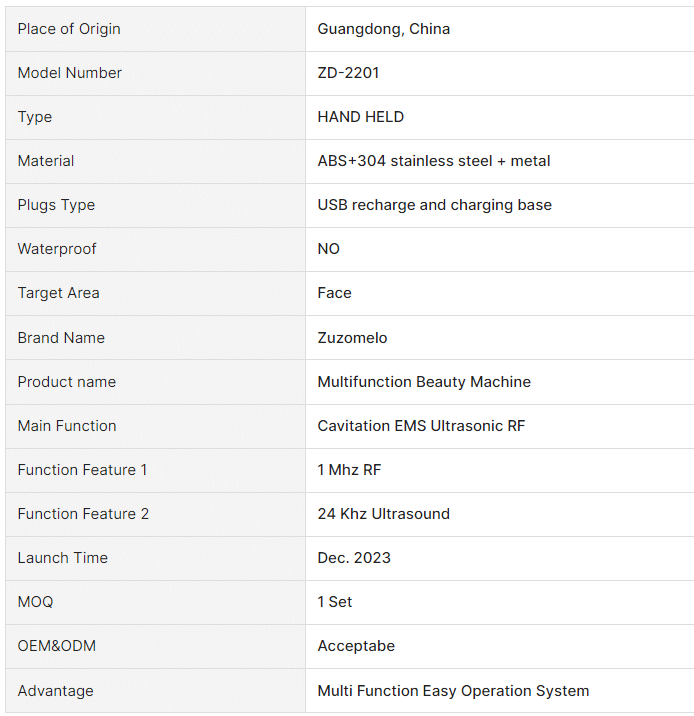Select ABS+304 stainless steel + metal text
The image size is (694, 716).
click(x=434, y=161)
